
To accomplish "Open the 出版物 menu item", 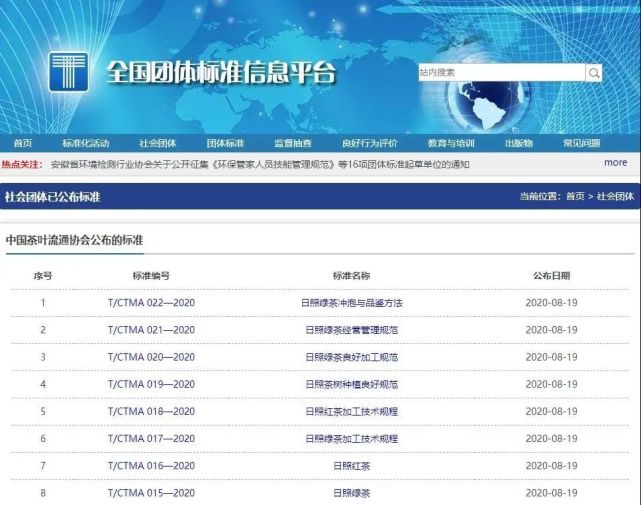I will (519, 143).
